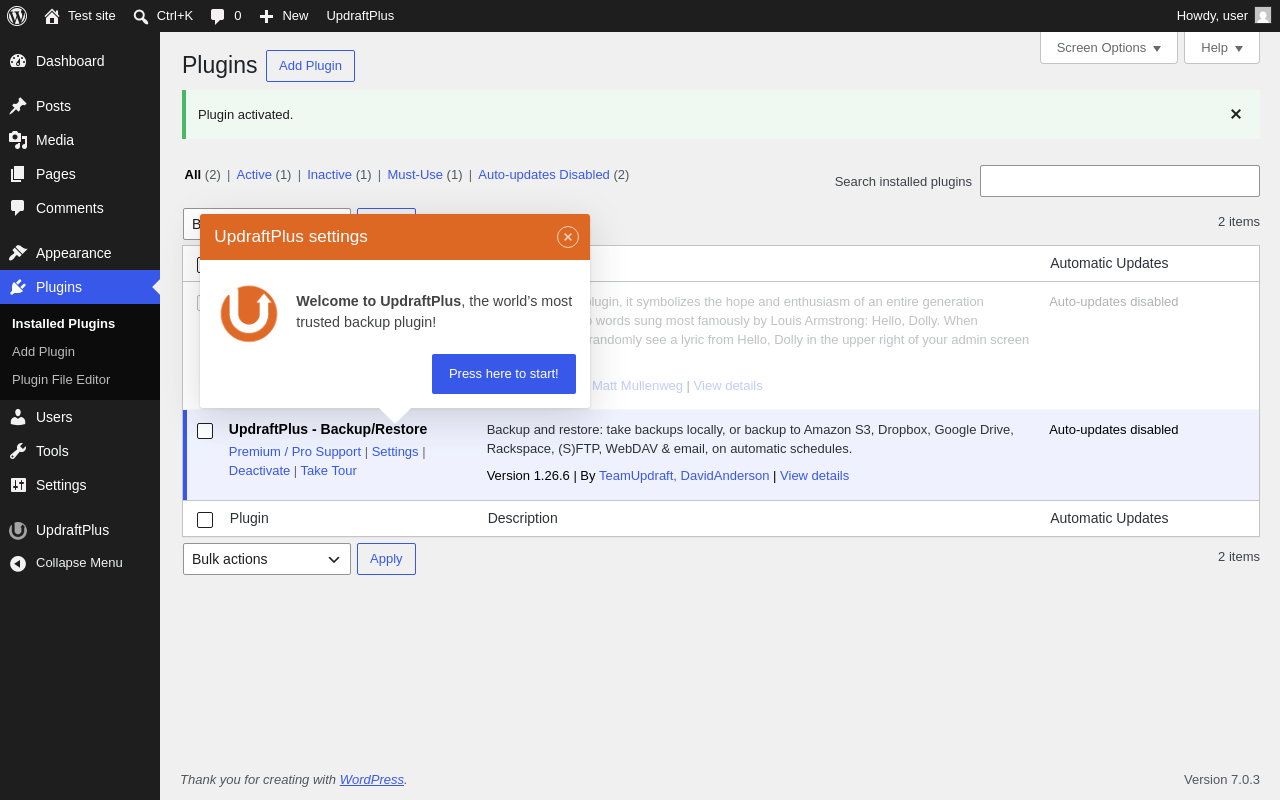Click the Users person icon
The image size is (1280, 800).
(x=18, y=417)
